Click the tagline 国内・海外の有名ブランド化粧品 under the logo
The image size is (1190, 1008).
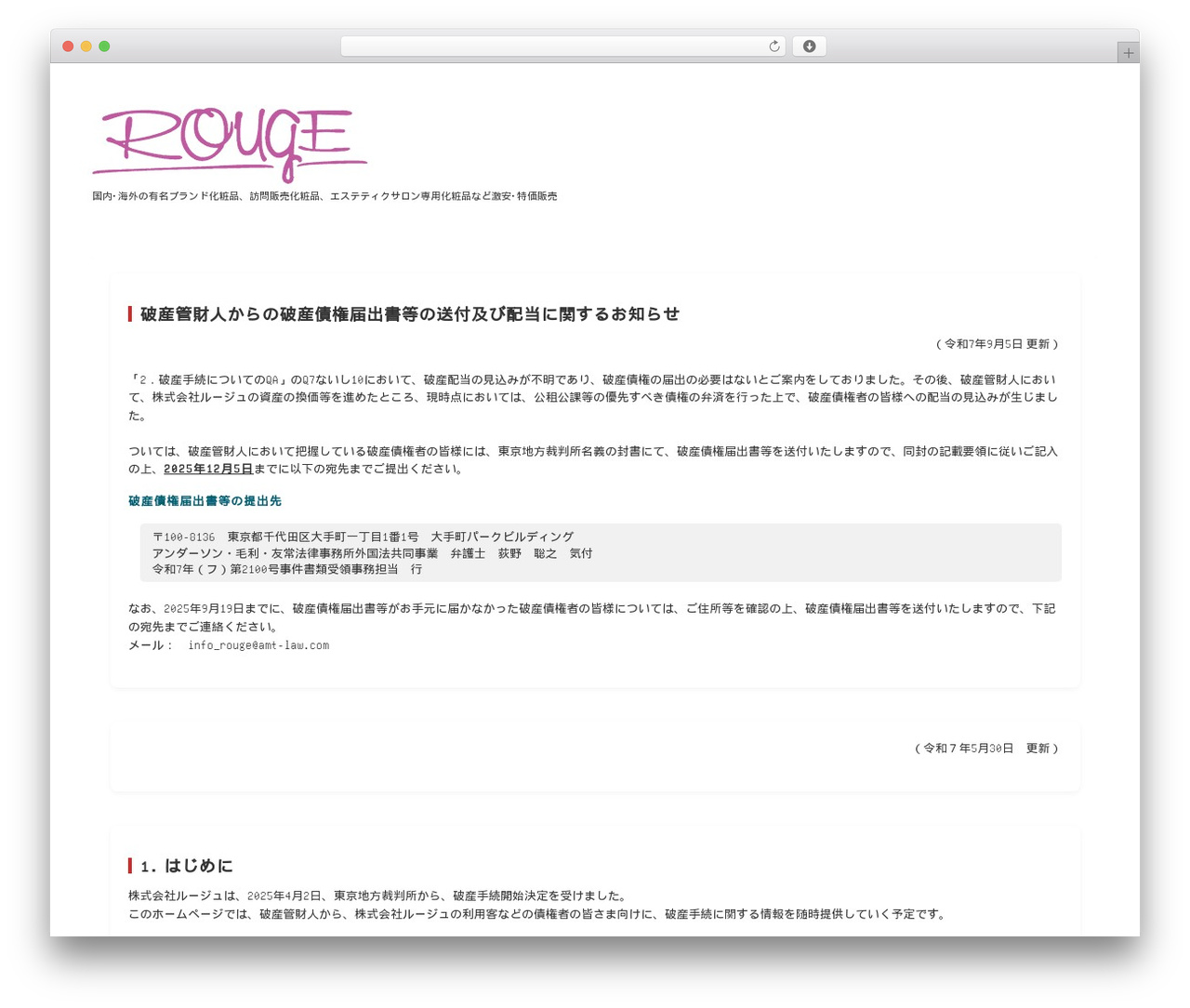pos(324,196)
